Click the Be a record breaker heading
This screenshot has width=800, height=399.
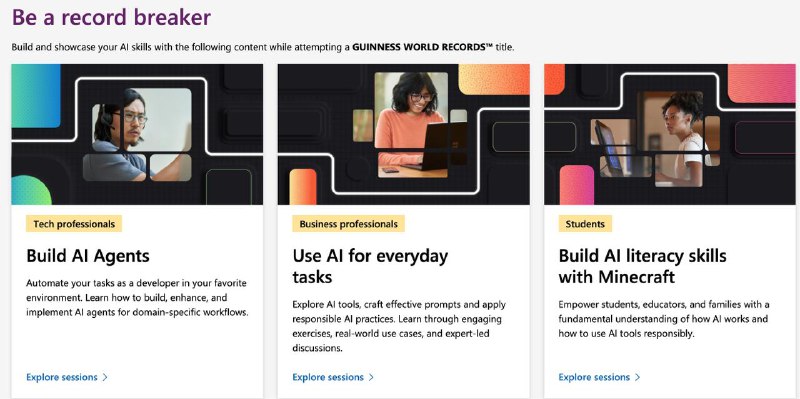pyautogui.click(x=111, y=17)
